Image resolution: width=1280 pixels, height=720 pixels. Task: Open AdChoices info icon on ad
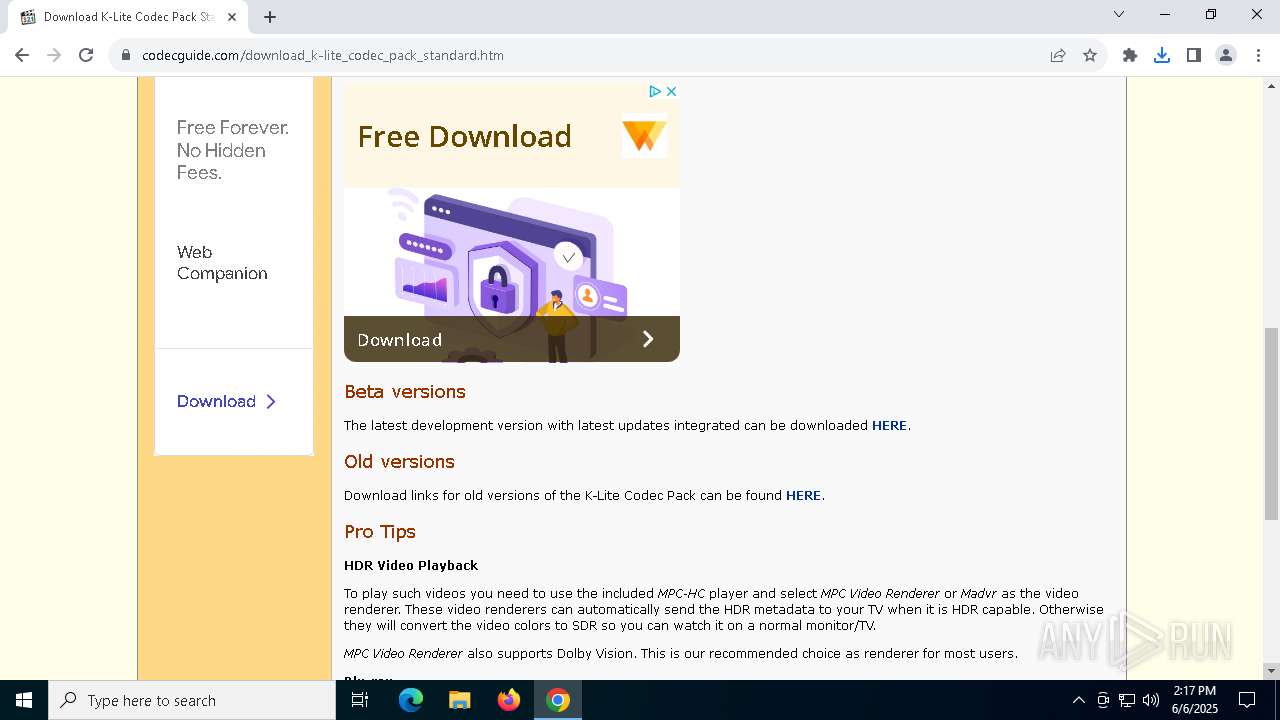click(655, 91)
